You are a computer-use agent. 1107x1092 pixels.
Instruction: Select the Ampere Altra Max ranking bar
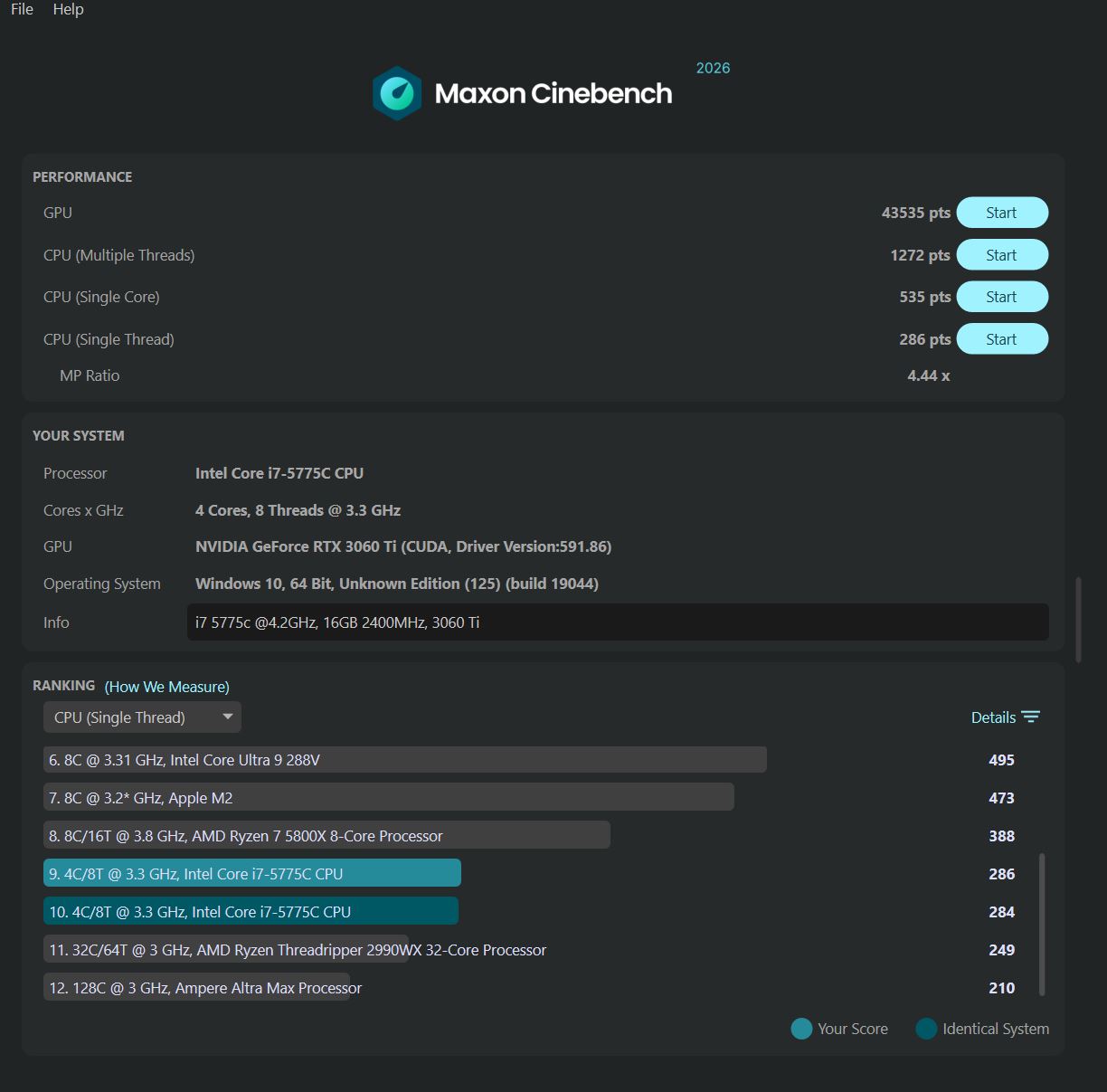click(x=196, y=988)
